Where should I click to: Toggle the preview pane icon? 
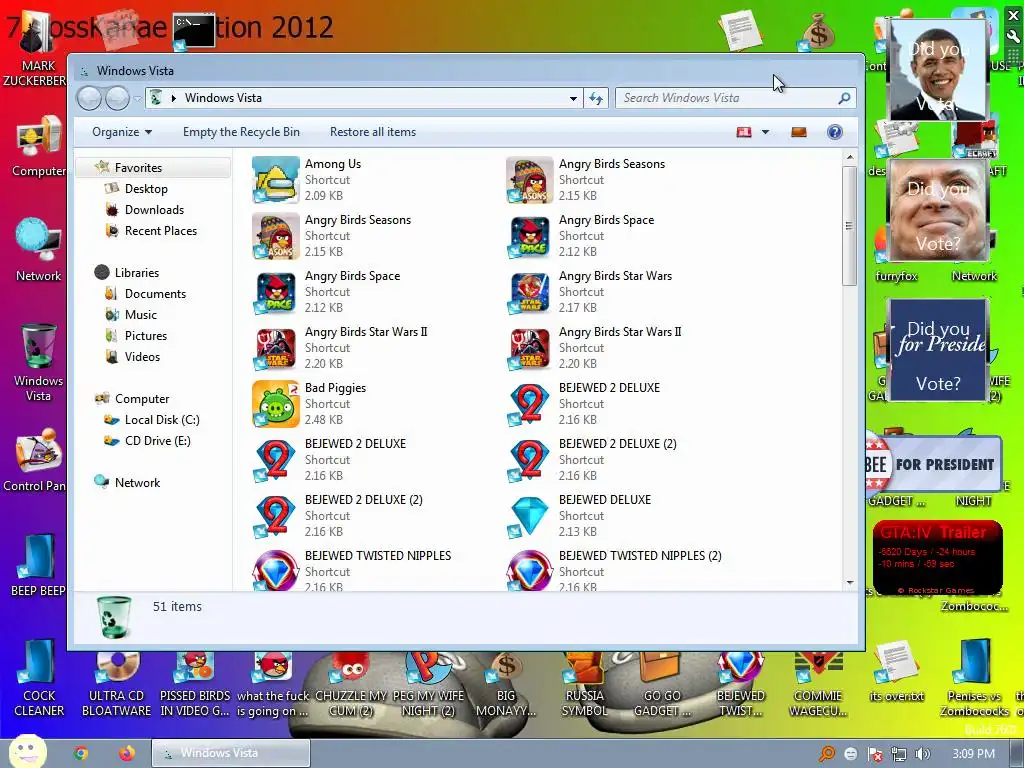(x=798, y=132)
